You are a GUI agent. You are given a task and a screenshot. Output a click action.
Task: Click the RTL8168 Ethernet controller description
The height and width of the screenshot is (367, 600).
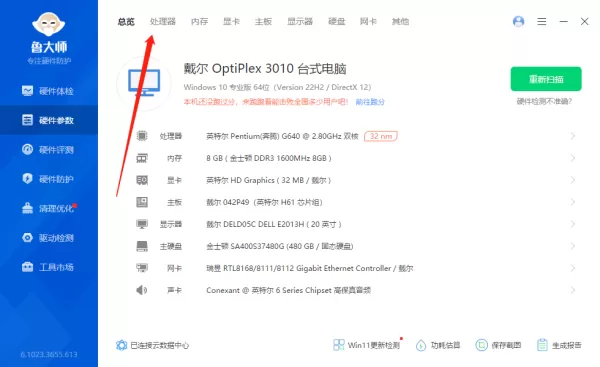[310, 268]
